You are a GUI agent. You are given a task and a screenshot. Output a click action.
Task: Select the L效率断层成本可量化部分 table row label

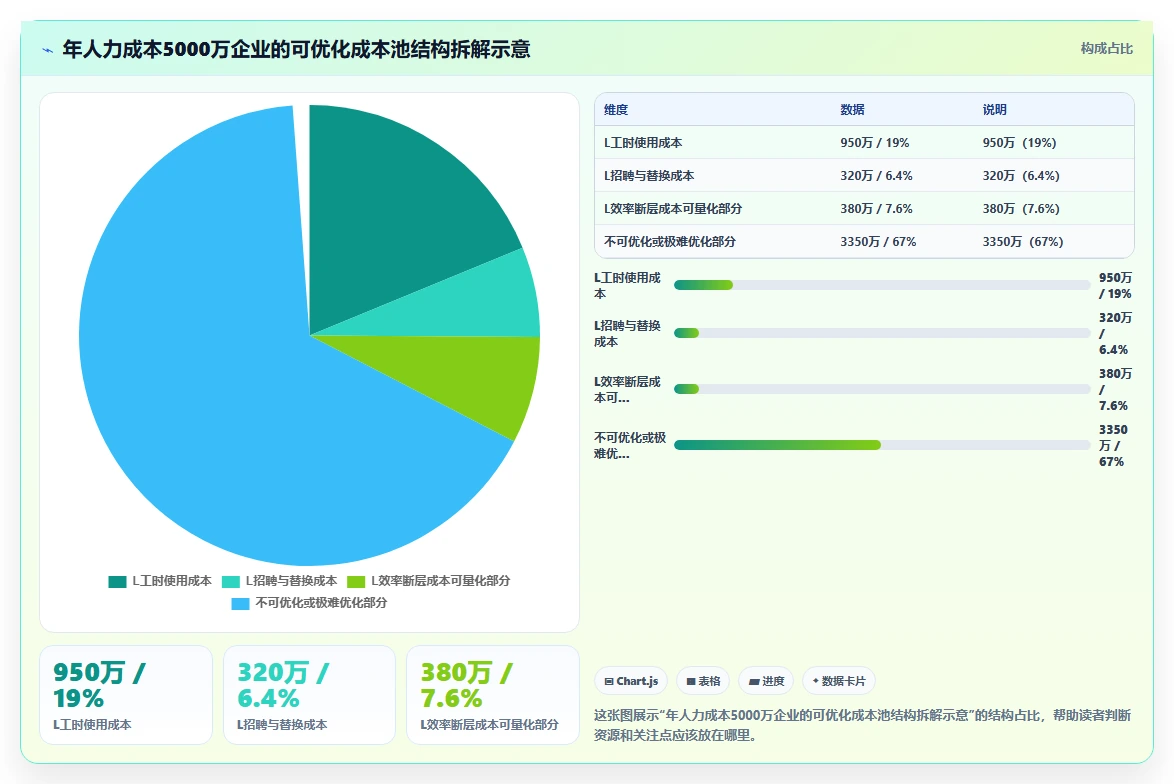673,208
